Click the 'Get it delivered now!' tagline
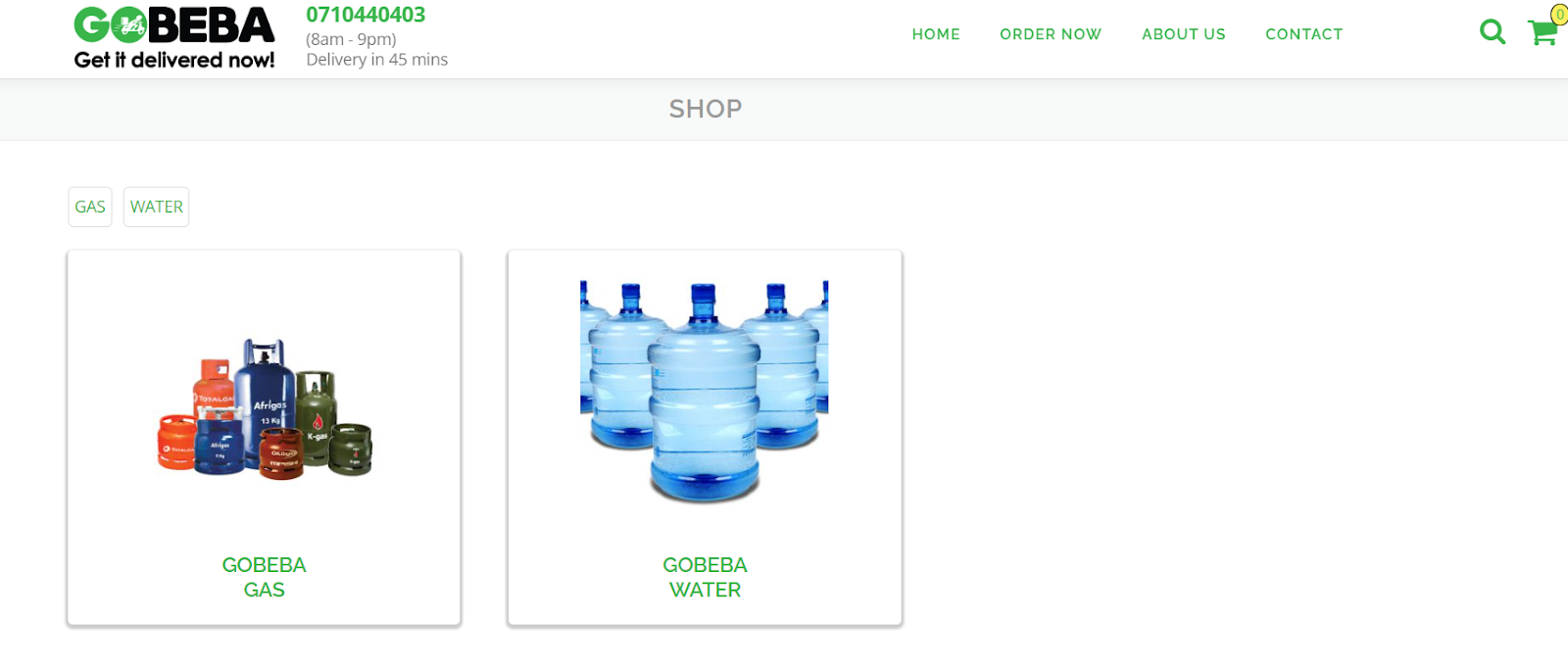1568x664 pixels. [x=174, y=60]
